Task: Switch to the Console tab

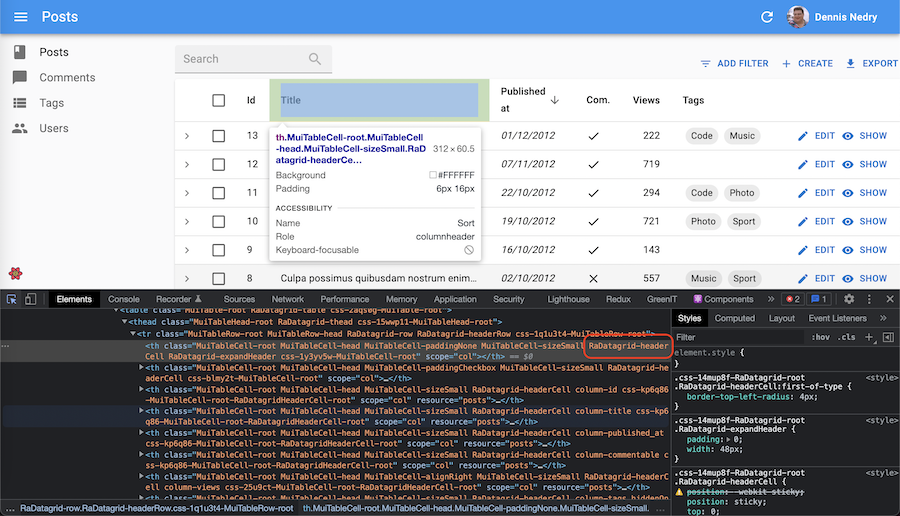Action: (x=124, y=299)
